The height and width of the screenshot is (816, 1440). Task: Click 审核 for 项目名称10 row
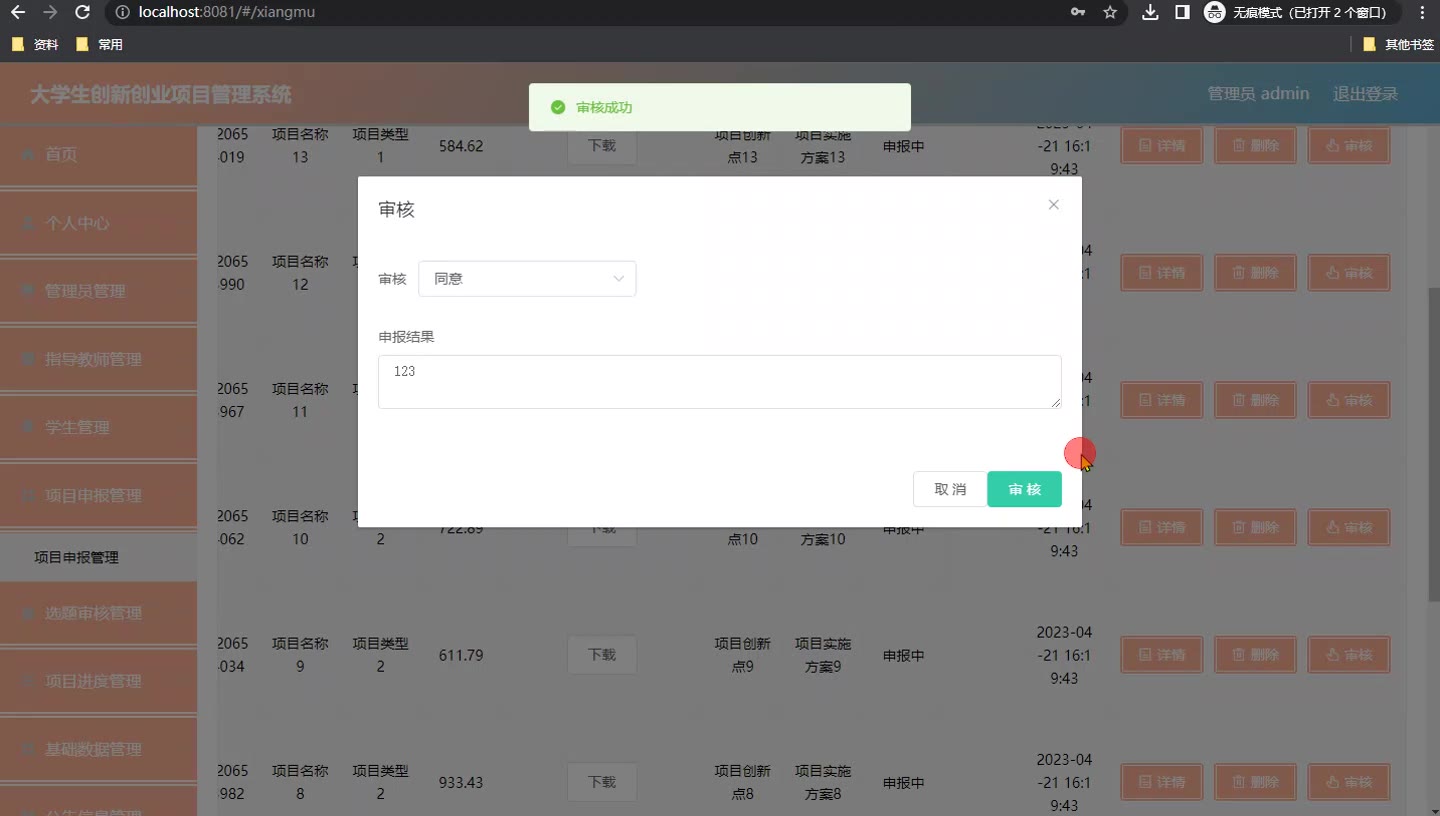coord(1349,527)
